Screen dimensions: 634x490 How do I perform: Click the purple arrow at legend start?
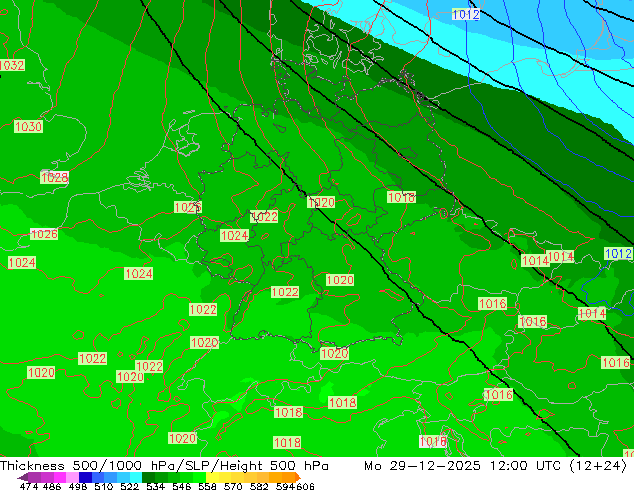point(23,477)
